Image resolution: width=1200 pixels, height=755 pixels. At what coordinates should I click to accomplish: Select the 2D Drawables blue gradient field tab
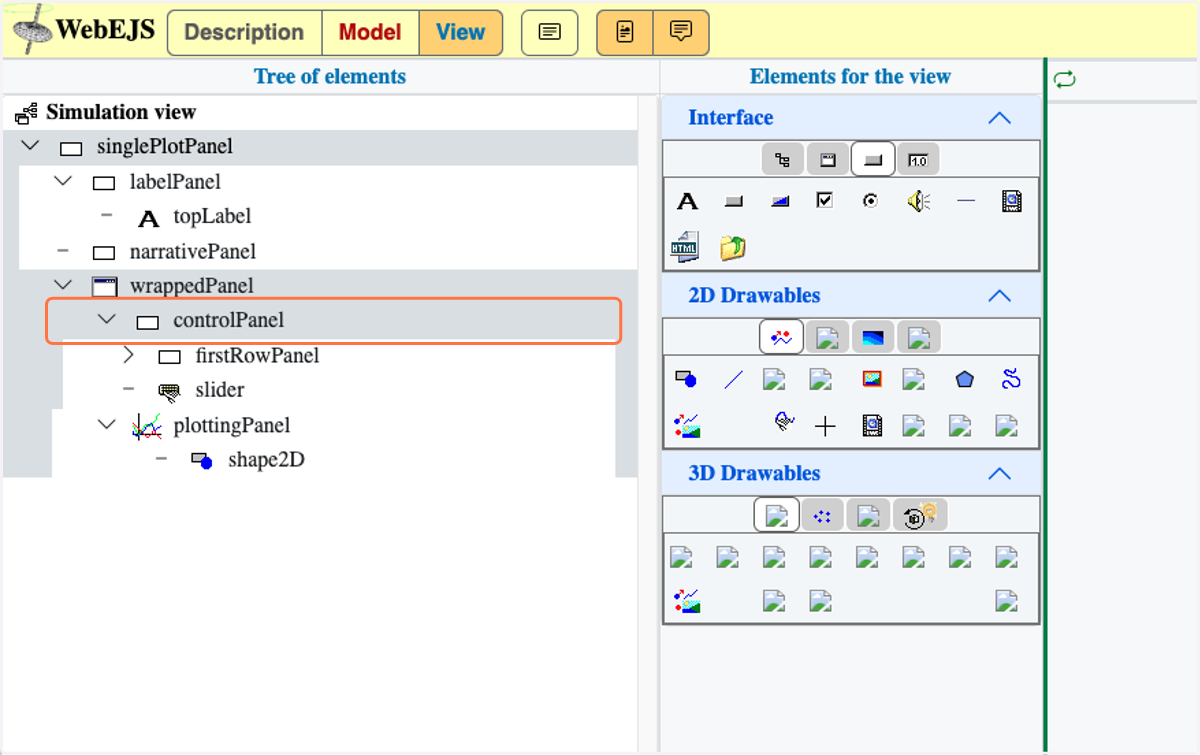point(873,338)
